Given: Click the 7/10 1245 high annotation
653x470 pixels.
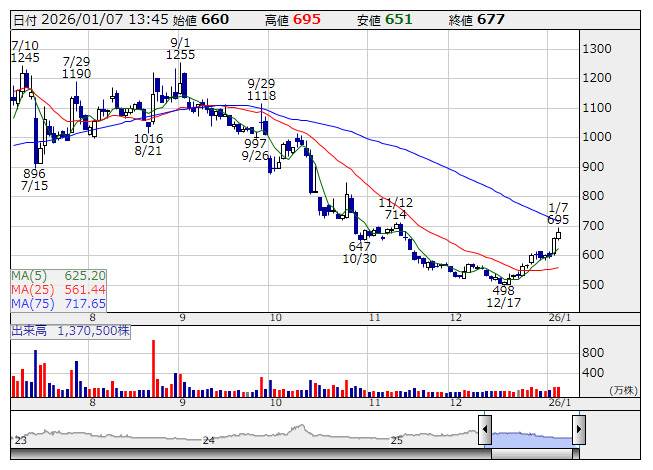Looking at the screenshot, I should tap(25, 52).
